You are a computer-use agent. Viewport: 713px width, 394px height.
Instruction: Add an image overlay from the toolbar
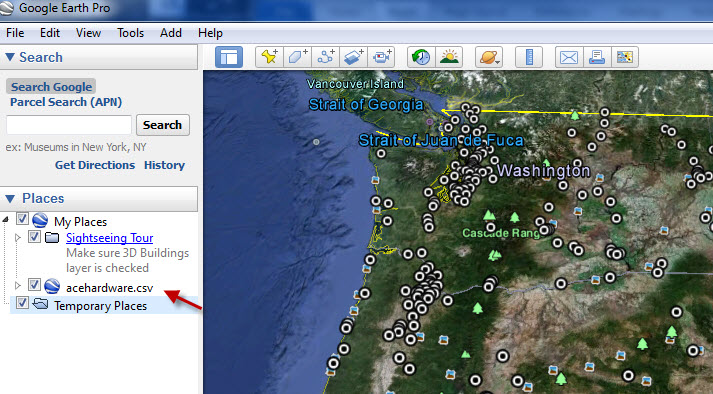point(353,57)
